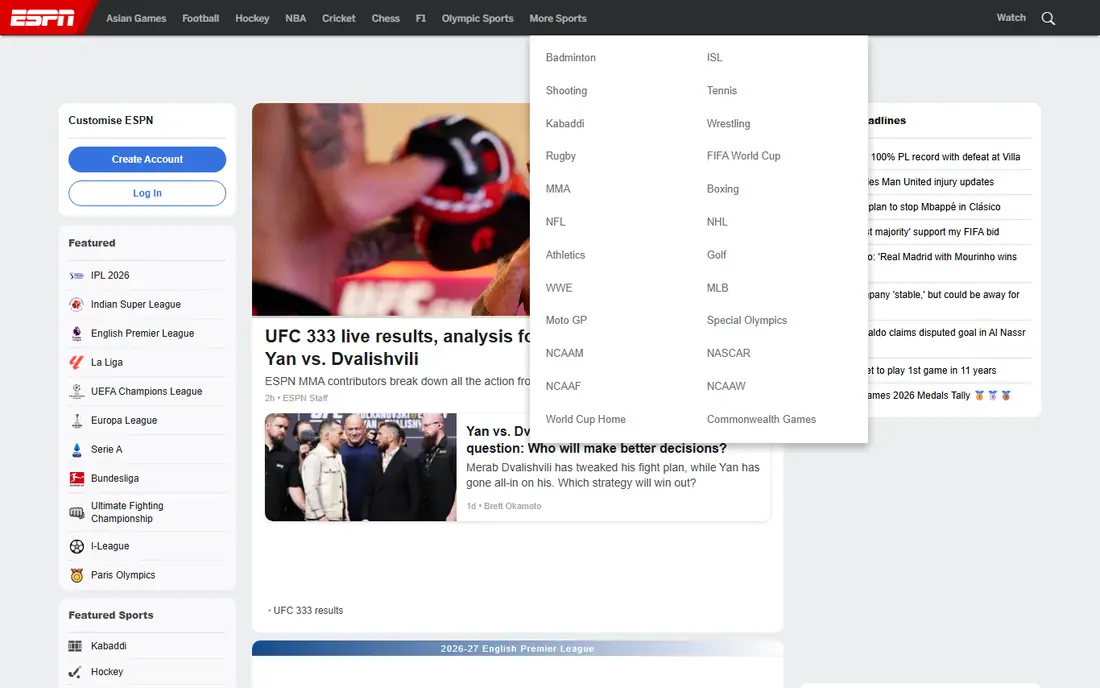Open headline 'Real Madrid with Mourinho wins'
This screenshot has height=688, width=1100.
[942, 257]
